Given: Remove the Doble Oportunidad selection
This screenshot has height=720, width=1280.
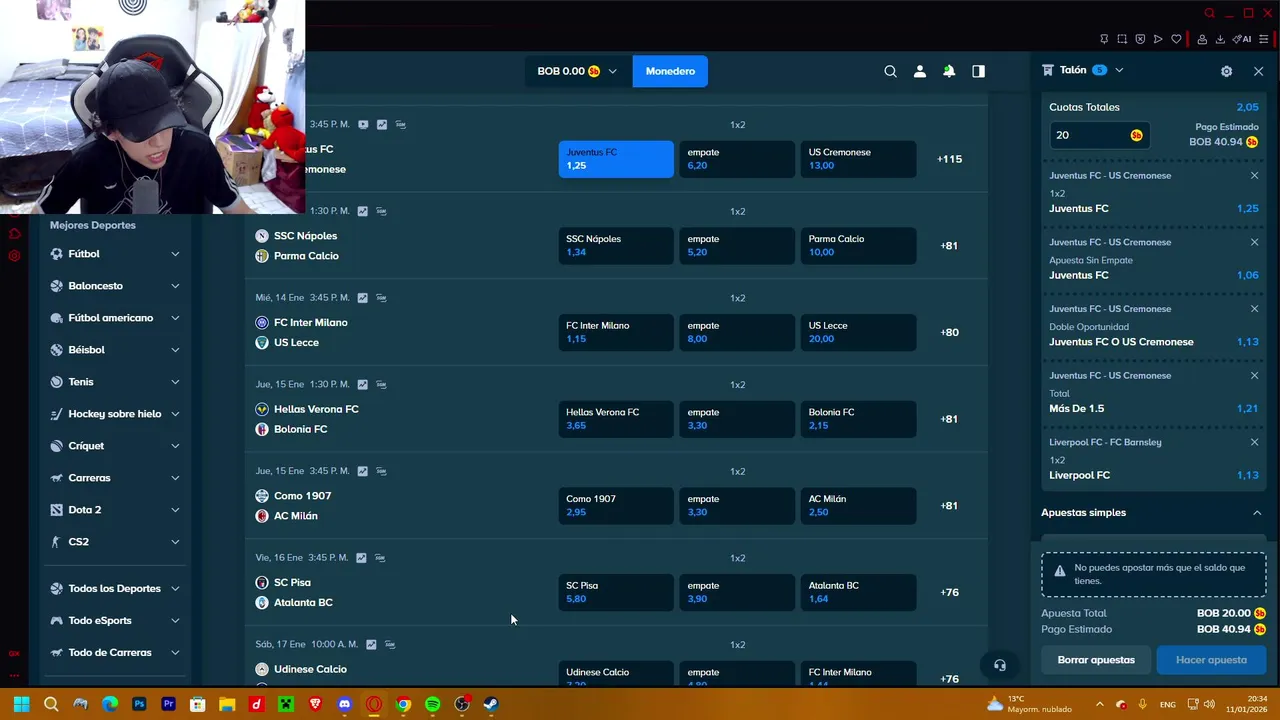Looking at the screenshot, I should tap(1254, 308).
